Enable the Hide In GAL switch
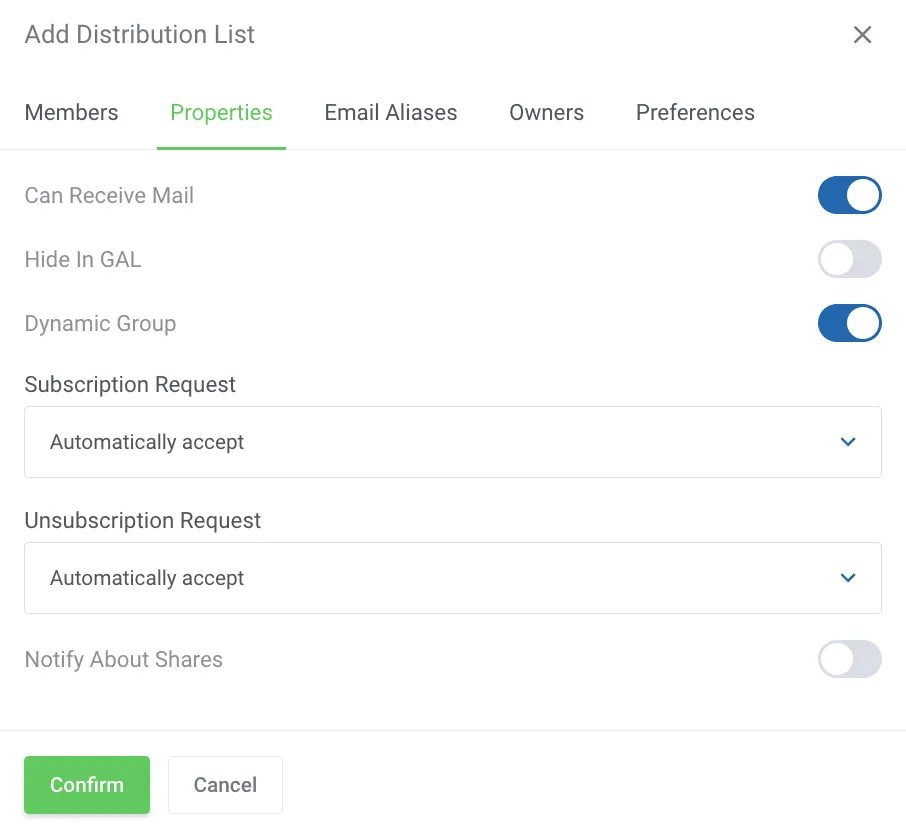This screenshot has height=838, width=906. pos(849,259)
